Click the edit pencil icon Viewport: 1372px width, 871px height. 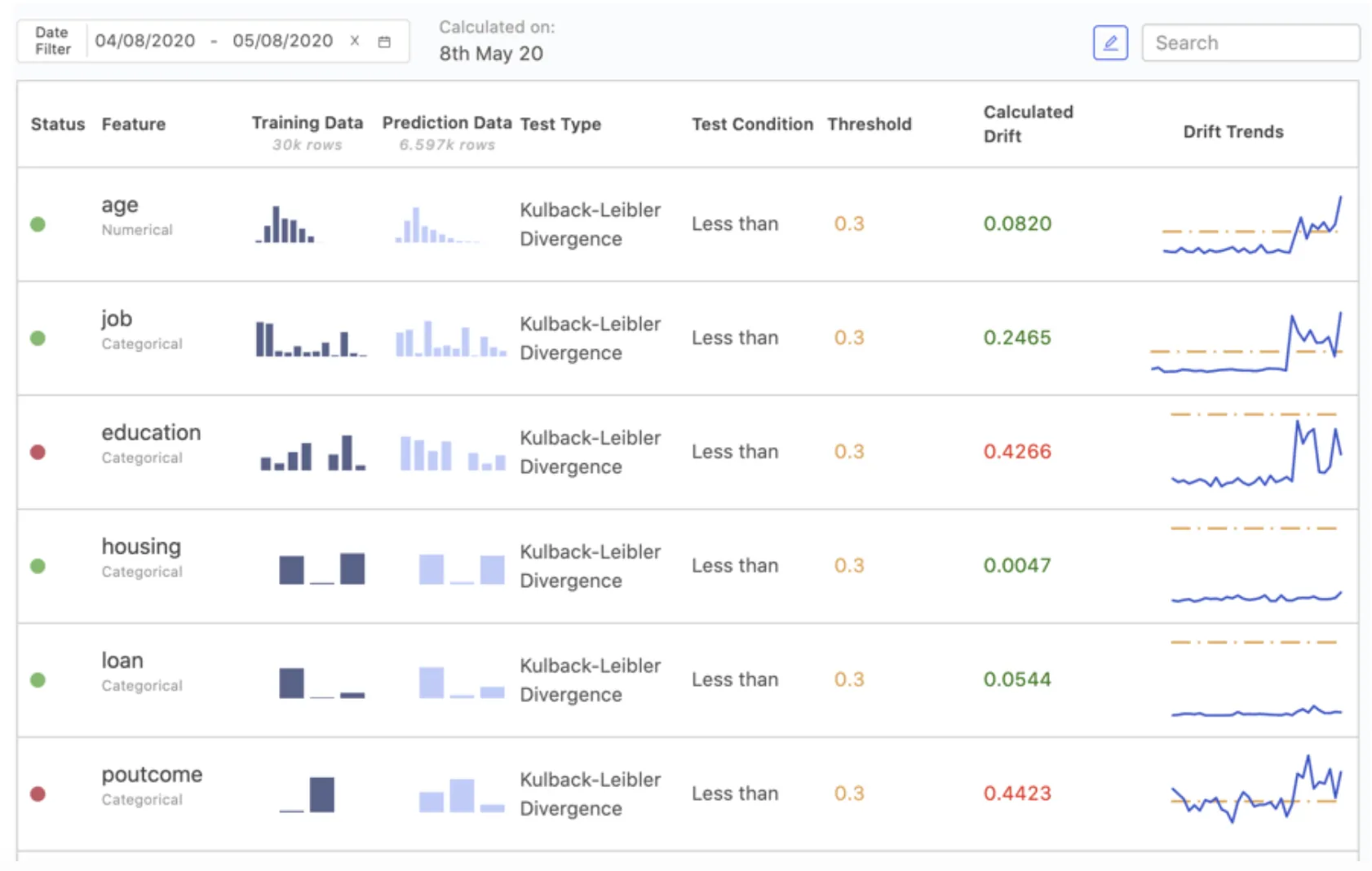click(1109, 42)
